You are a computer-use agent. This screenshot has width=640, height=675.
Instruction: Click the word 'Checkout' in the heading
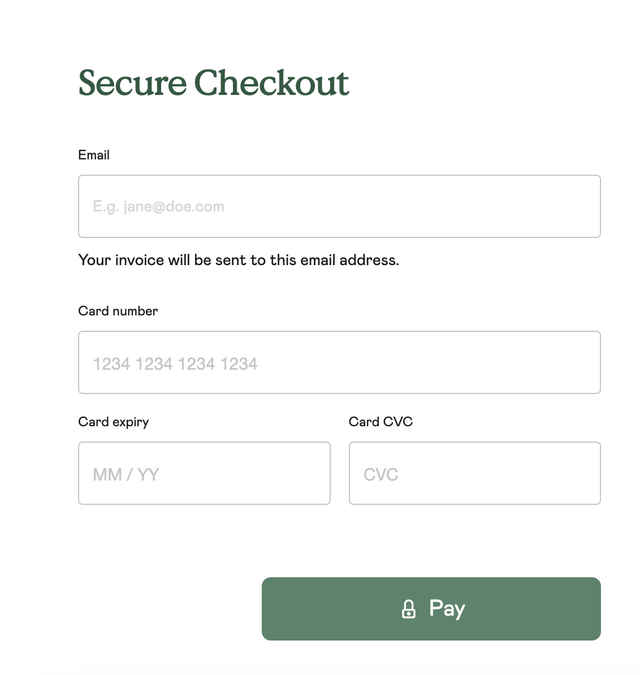coord(271,82)
